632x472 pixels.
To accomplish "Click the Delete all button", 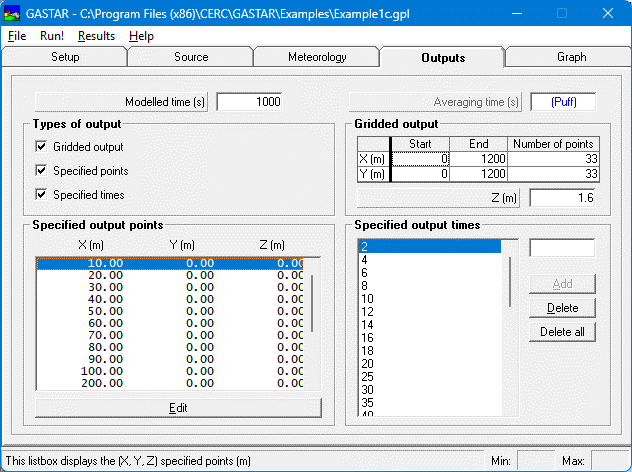I will (x=562, y=332).
